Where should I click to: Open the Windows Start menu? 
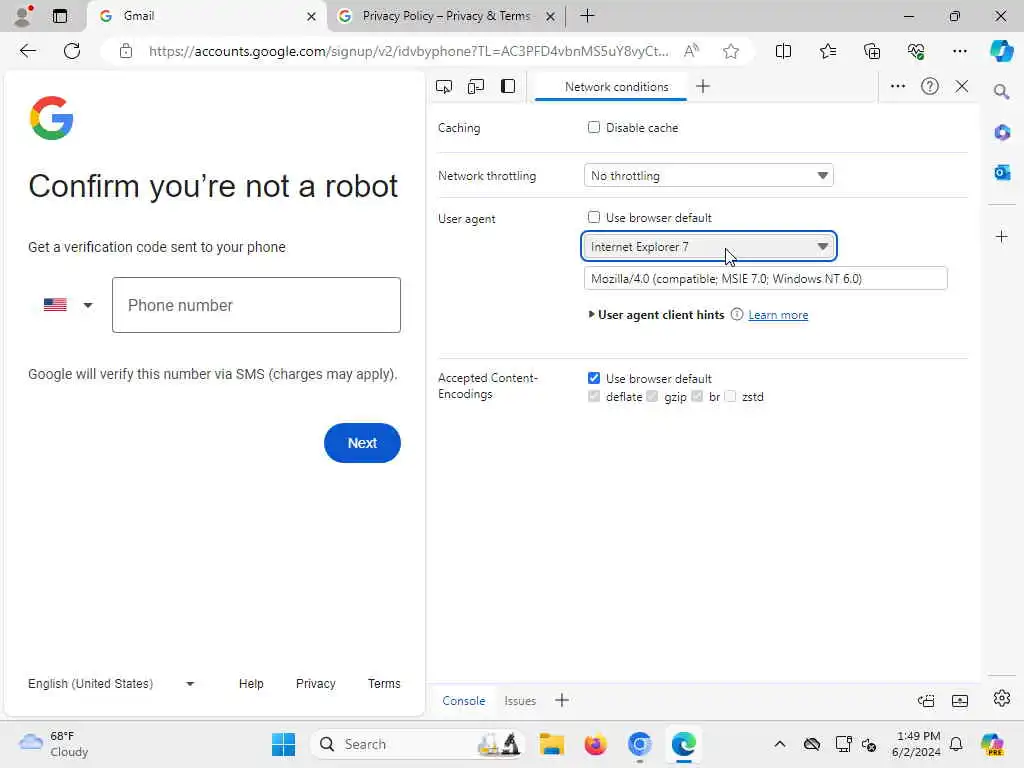[x=283, y=744]
